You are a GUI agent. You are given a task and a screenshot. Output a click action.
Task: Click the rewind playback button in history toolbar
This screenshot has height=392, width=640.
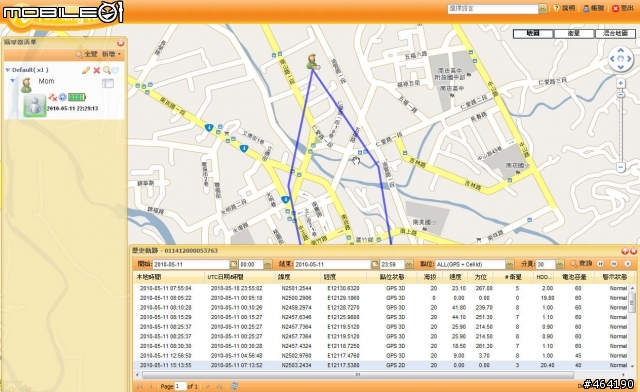(613, 264)
